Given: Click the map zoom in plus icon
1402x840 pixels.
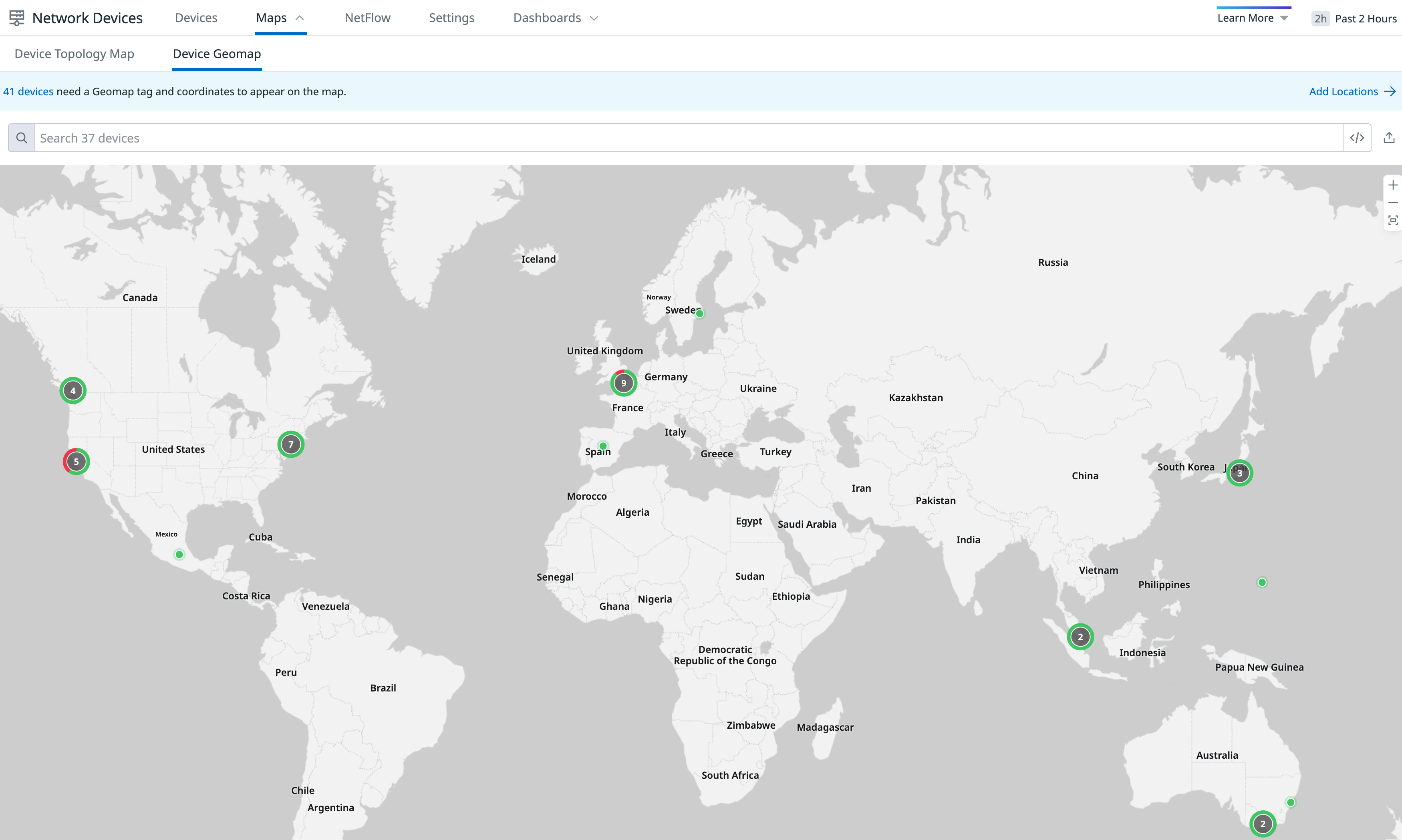Looking at the screenshot, I should coord(1392,185).
